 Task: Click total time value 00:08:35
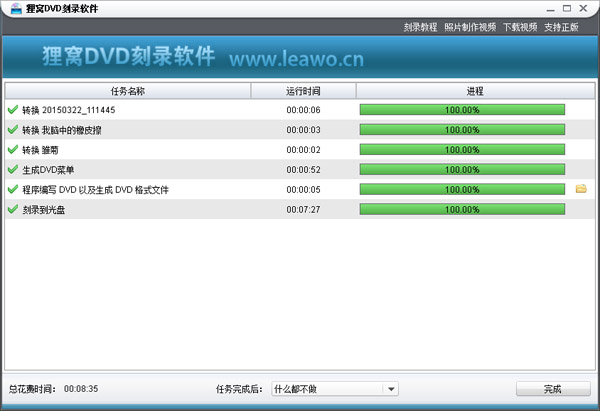click(81, 389)
